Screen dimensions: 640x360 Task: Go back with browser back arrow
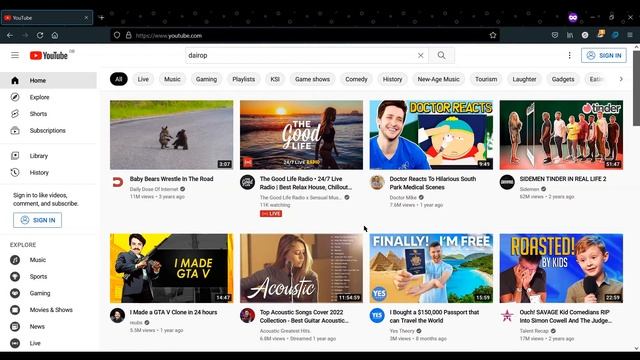coord(10,36)
